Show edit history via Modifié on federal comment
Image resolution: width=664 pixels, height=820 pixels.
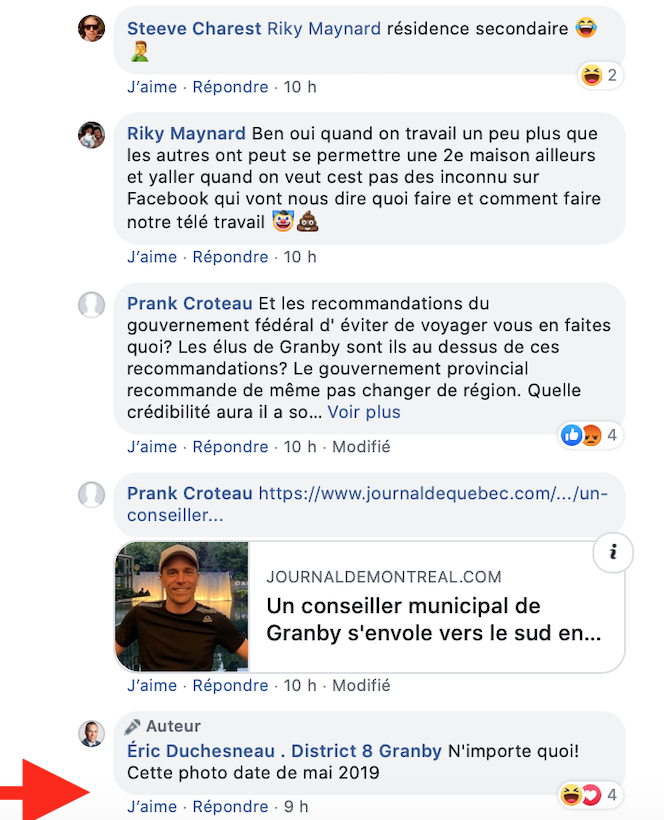361,447
